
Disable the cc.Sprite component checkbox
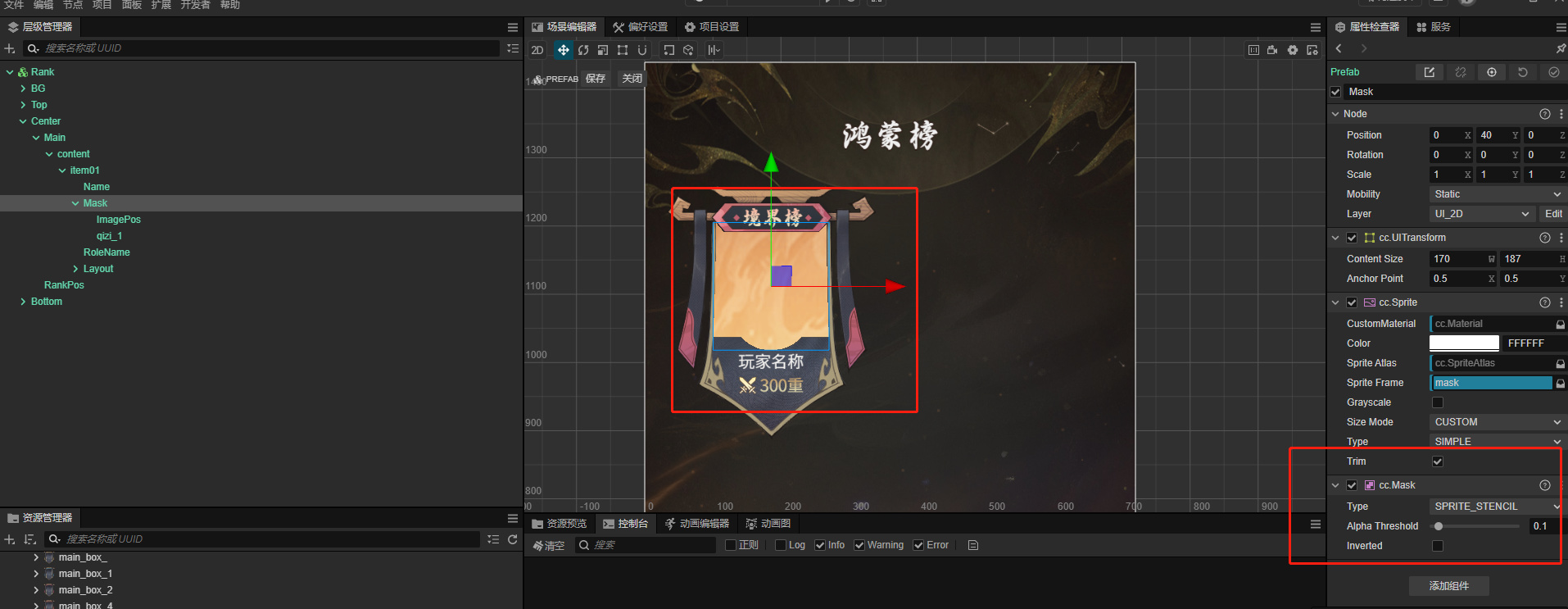tap(1352, 302)
